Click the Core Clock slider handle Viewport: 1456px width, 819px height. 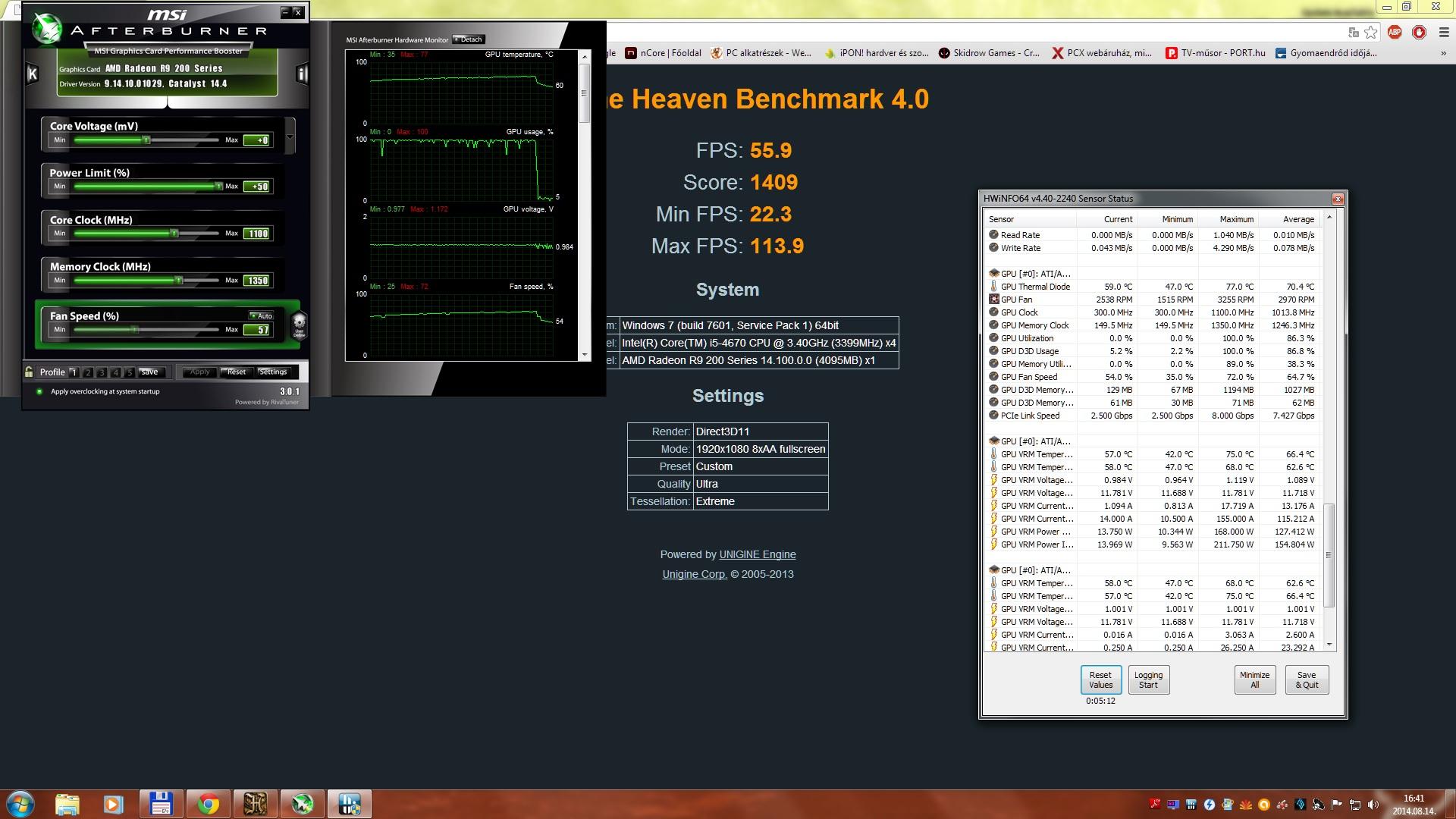click(174, 233)
